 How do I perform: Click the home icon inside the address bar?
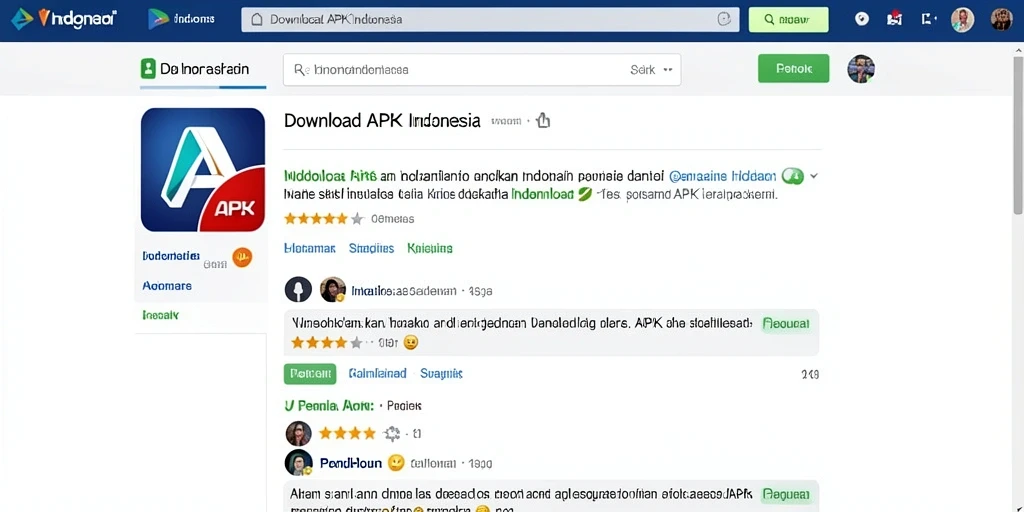[257, 20]
